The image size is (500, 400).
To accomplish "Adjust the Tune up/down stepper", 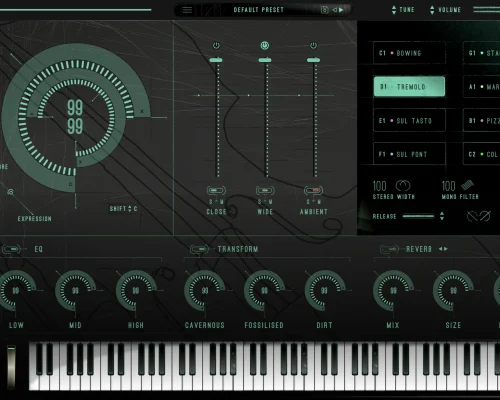I will click(x=394, y=10).
